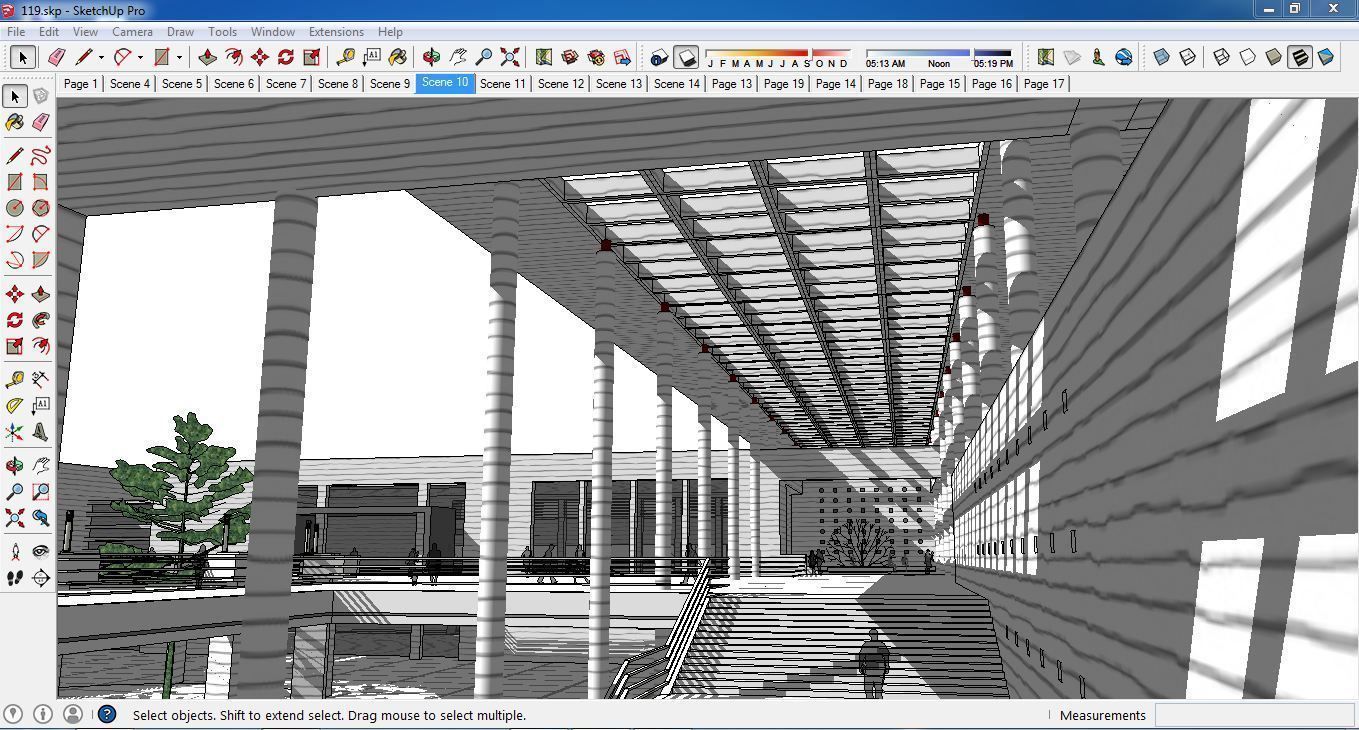Image resolution: width=1359 pixels, height=730 pixels.
Task: Select the Position Camera tool
Action: (14, 552)
